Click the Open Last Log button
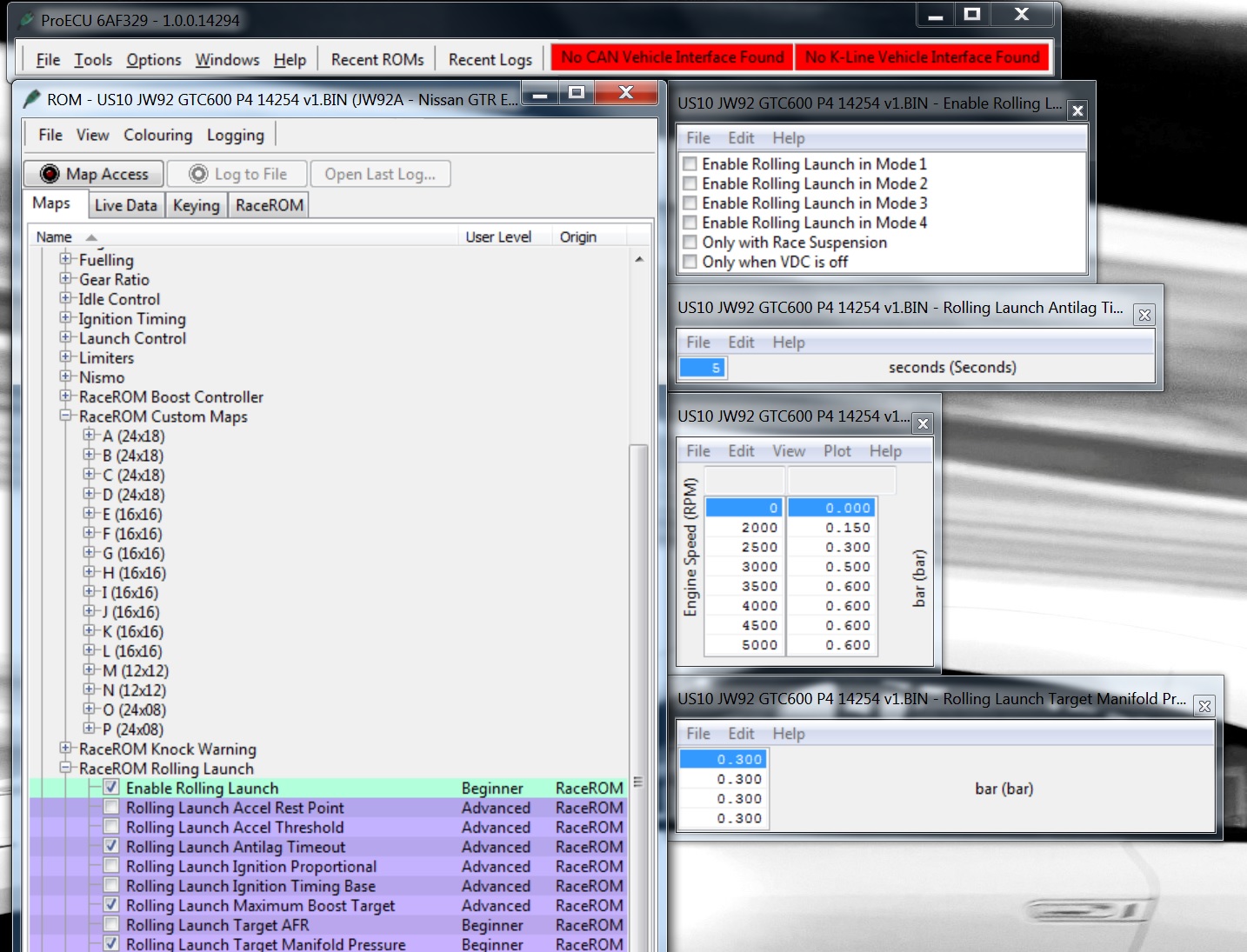1247x952 pixels. click(380, 174)
